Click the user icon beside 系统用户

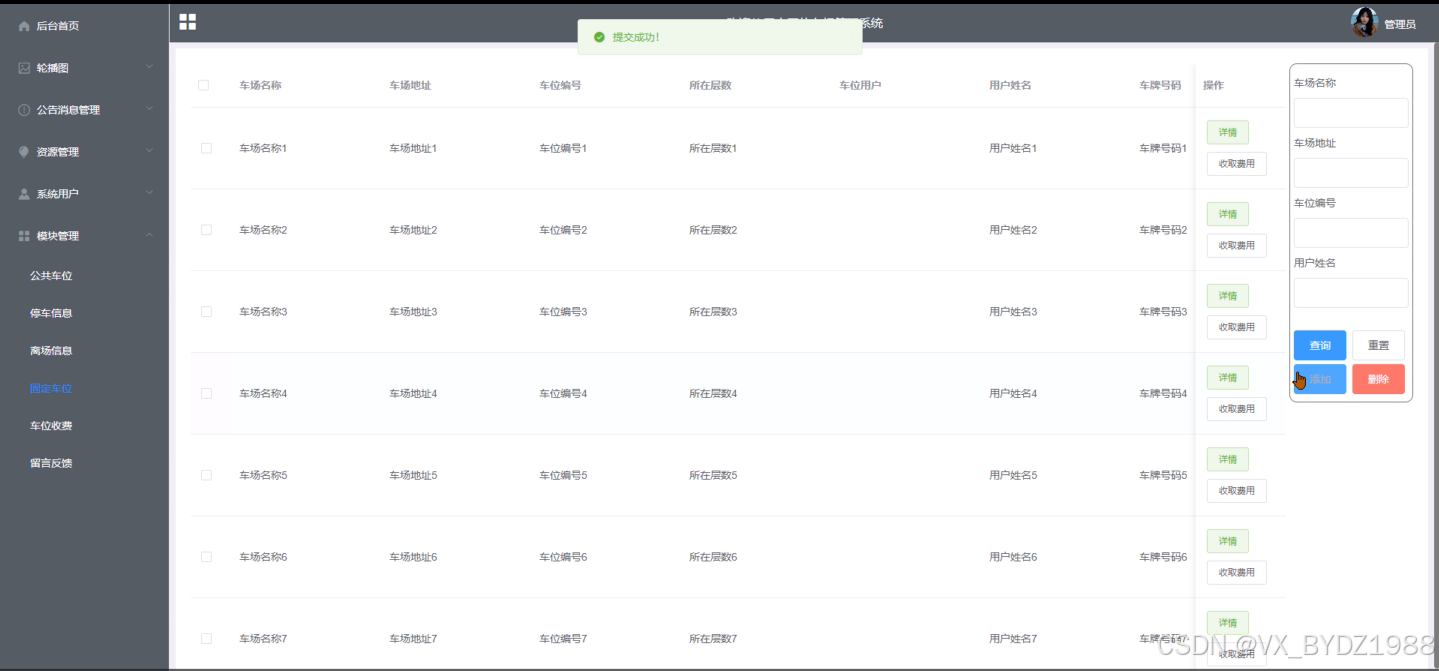coord(25,194)
